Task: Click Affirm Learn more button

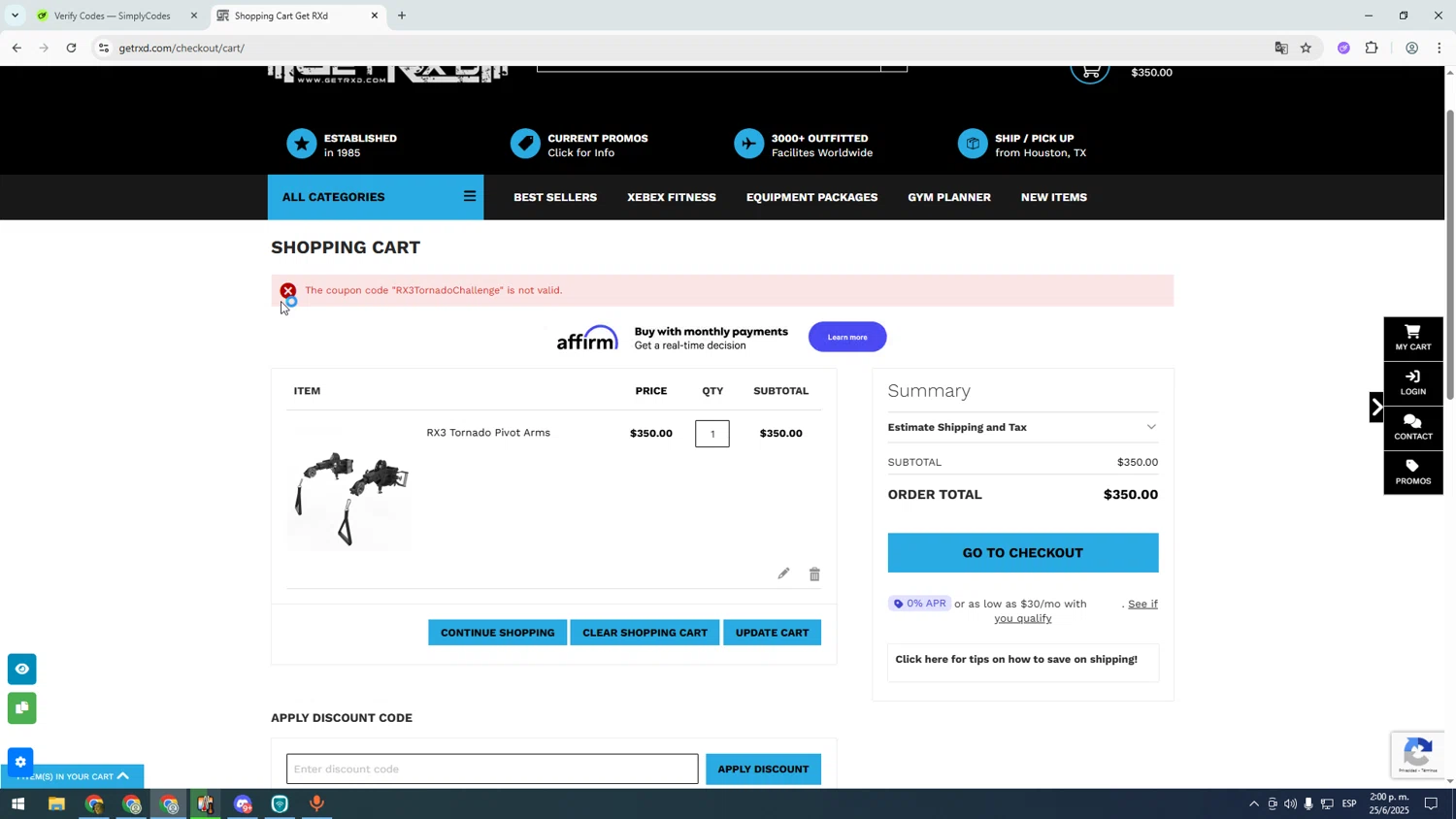Action: click(x=847, y=338)
